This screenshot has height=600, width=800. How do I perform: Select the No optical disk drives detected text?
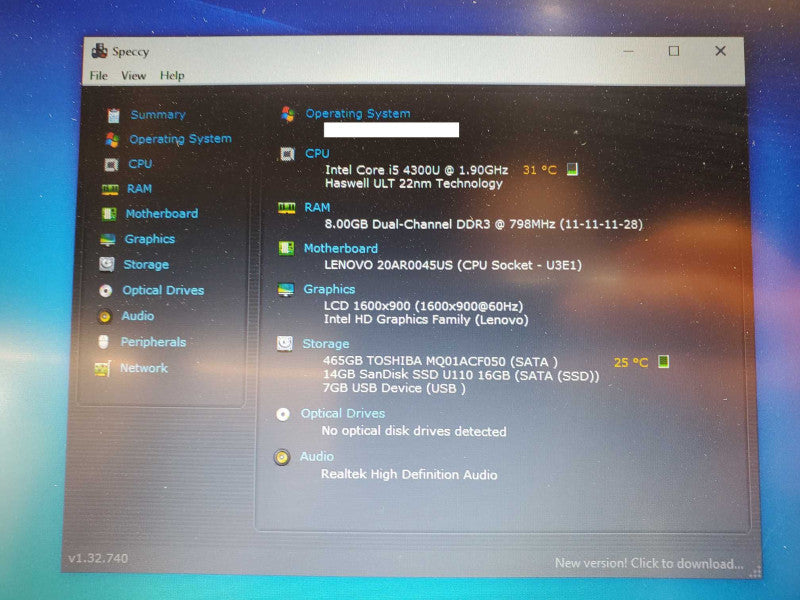[414, 431]
